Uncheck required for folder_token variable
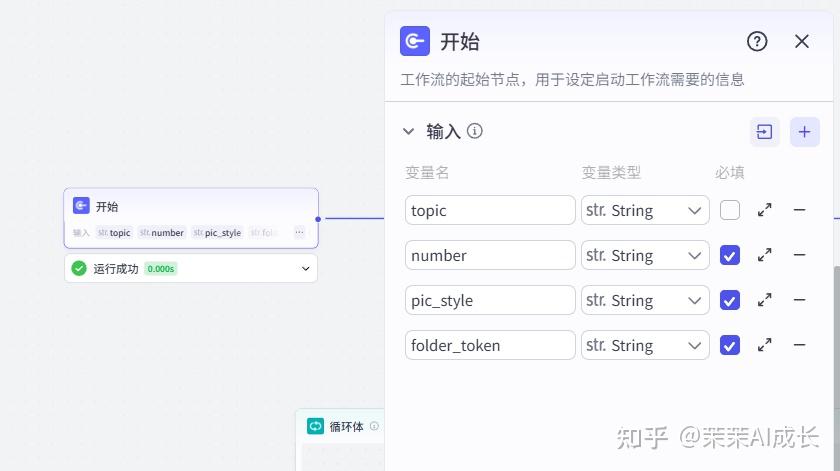This screenshot has height=471, width=840. click(x=730, y=345)
